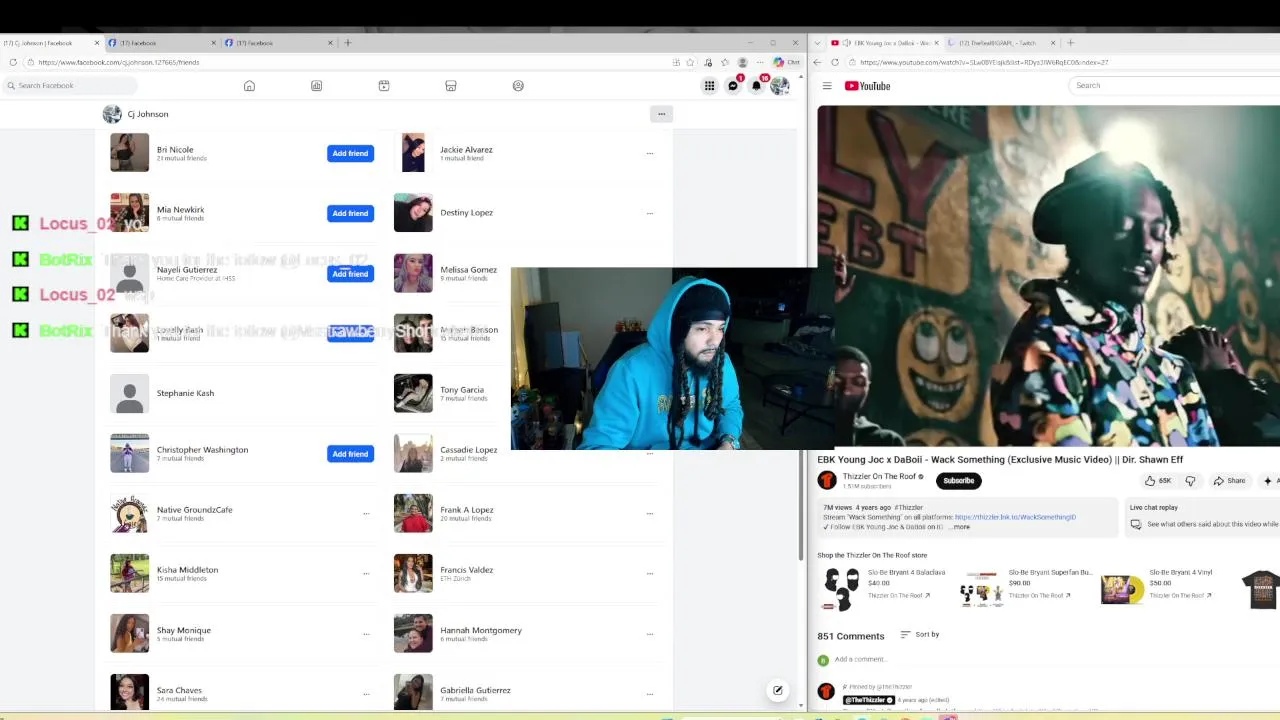
Task: Click the new message compose icon
Action: tap(777, 690)
